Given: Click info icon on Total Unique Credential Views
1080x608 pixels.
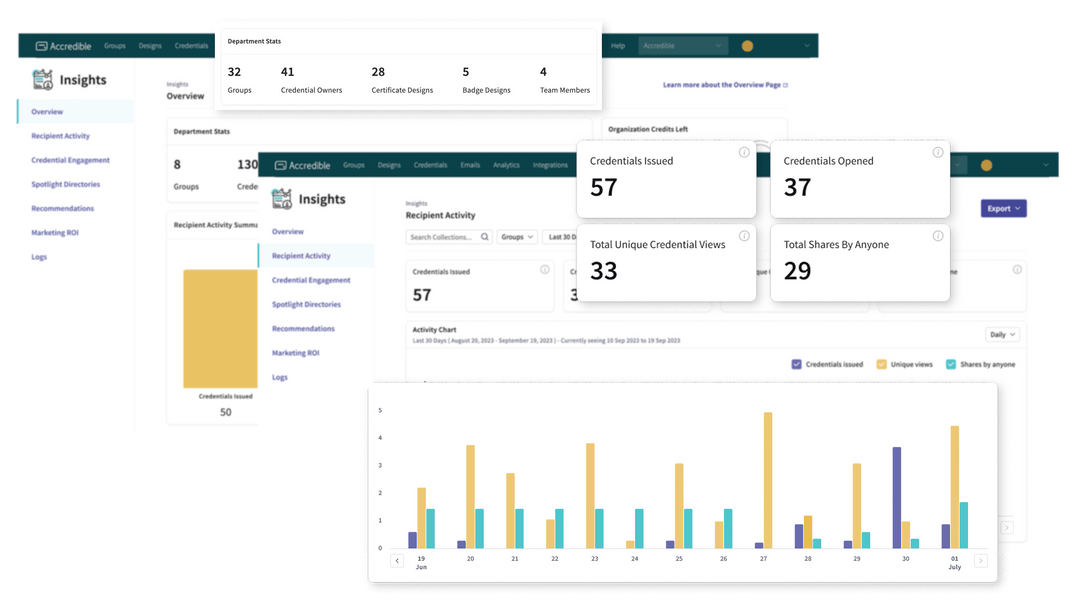Looking at the screenshot, I should (x=744, y=236).
